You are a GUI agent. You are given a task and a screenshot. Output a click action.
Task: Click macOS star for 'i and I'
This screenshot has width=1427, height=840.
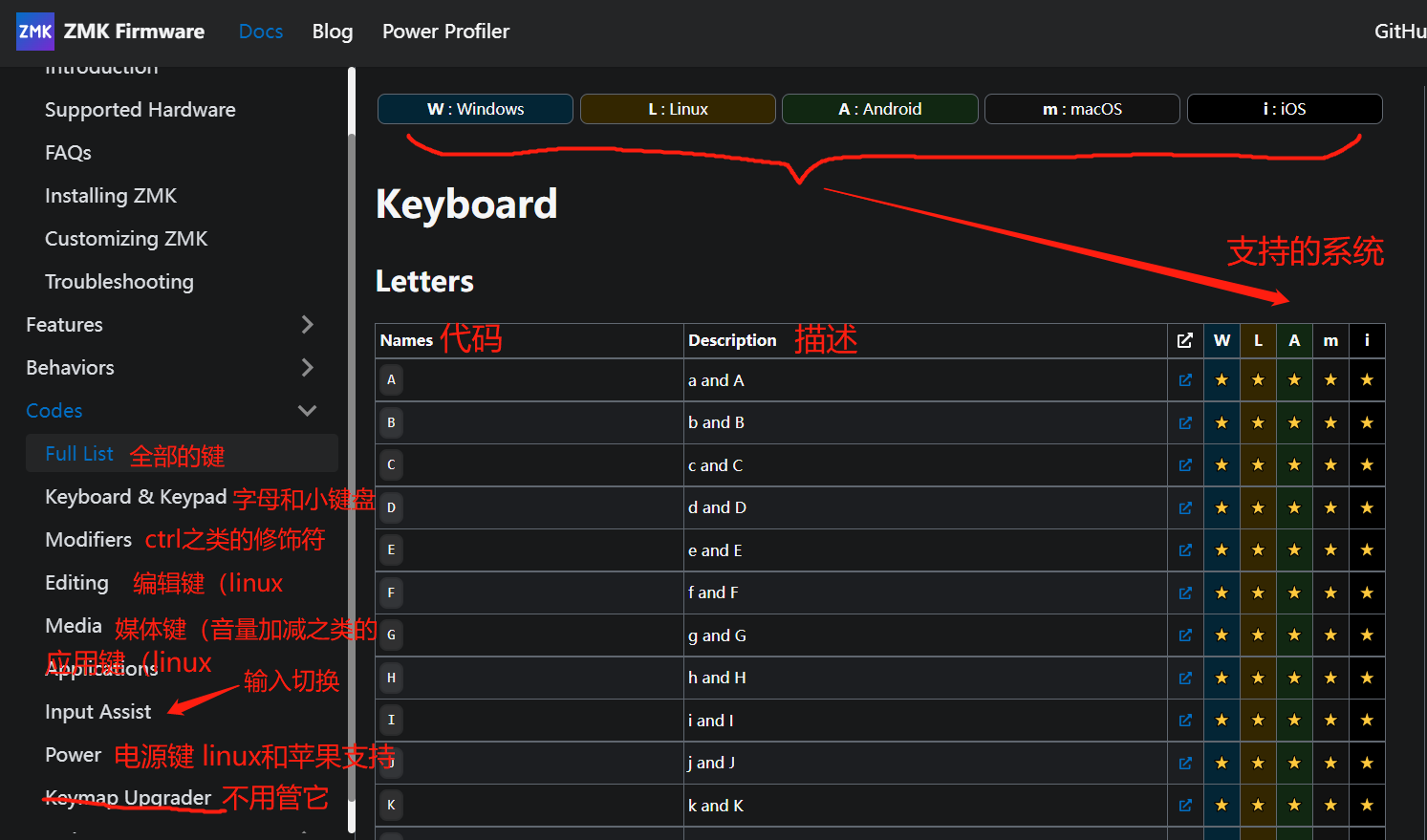[1330, 721]
